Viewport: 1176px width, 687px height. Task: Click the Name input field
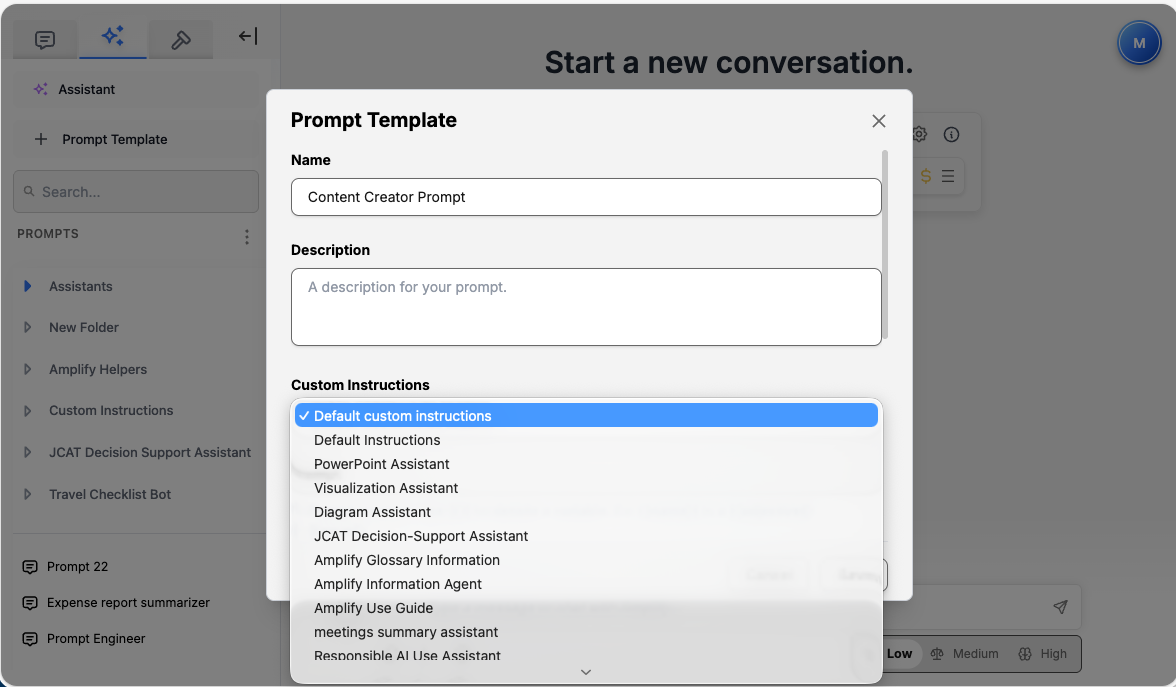[x=586, y=197]
